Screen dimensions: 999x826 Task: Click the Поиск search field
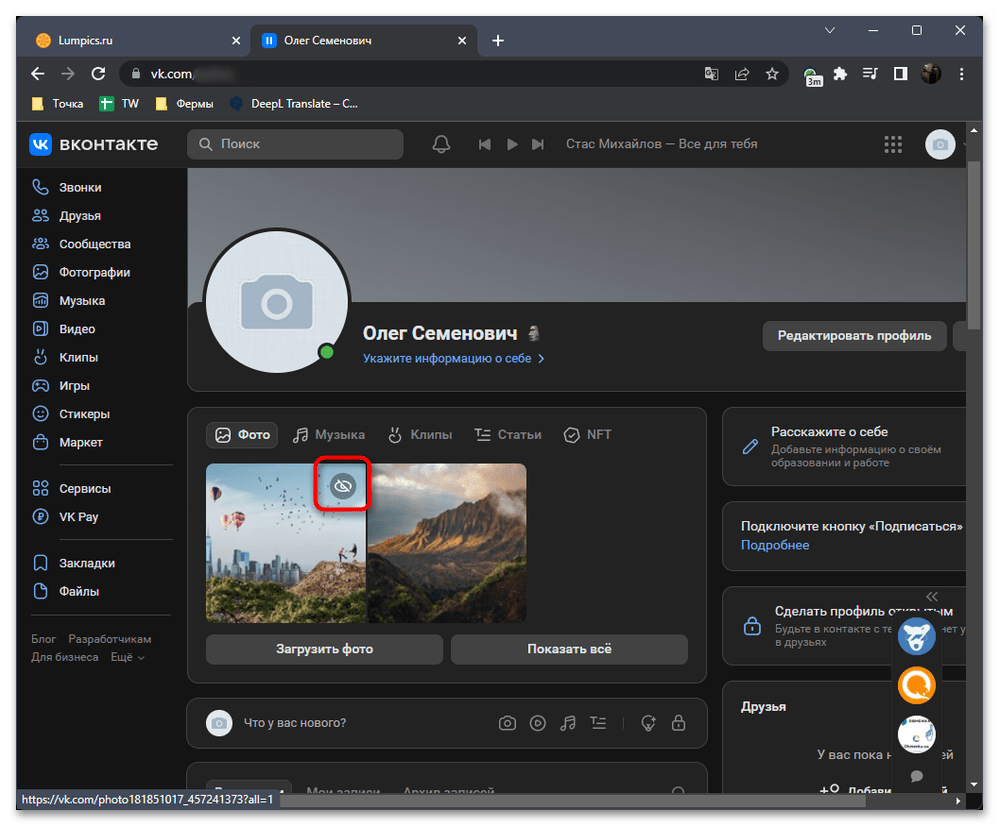click(295, 144)
